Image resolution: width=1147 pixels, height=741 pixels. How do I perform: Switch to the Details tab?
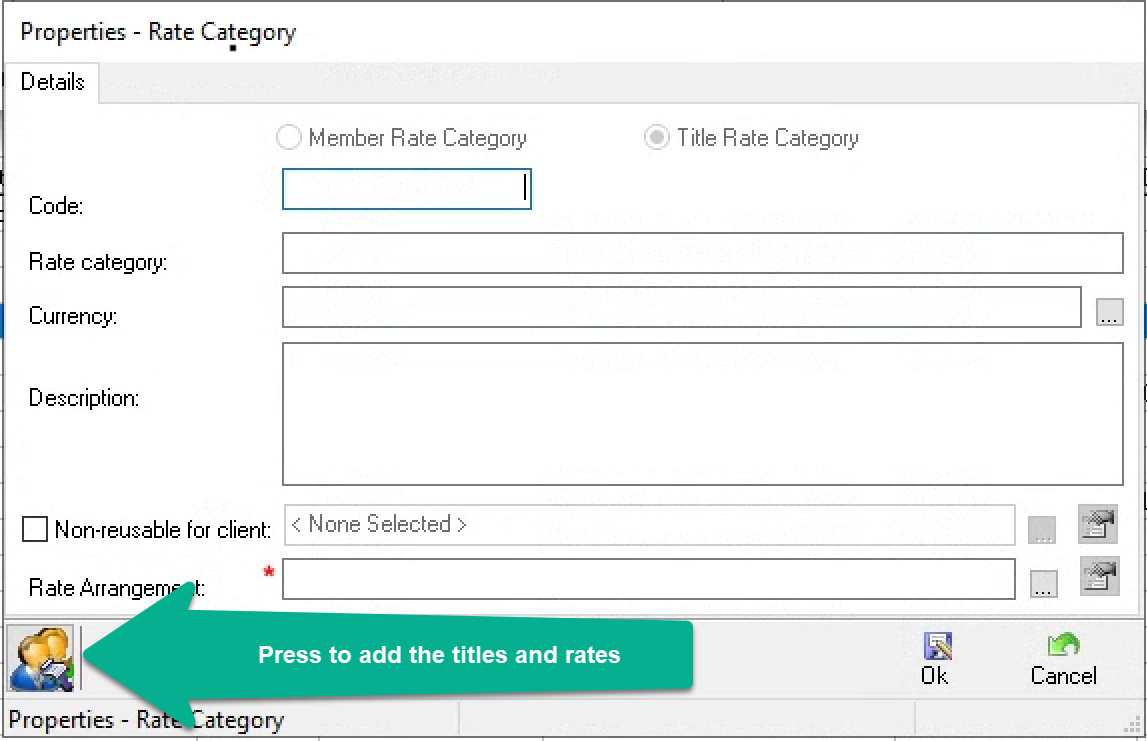point(52,82)
